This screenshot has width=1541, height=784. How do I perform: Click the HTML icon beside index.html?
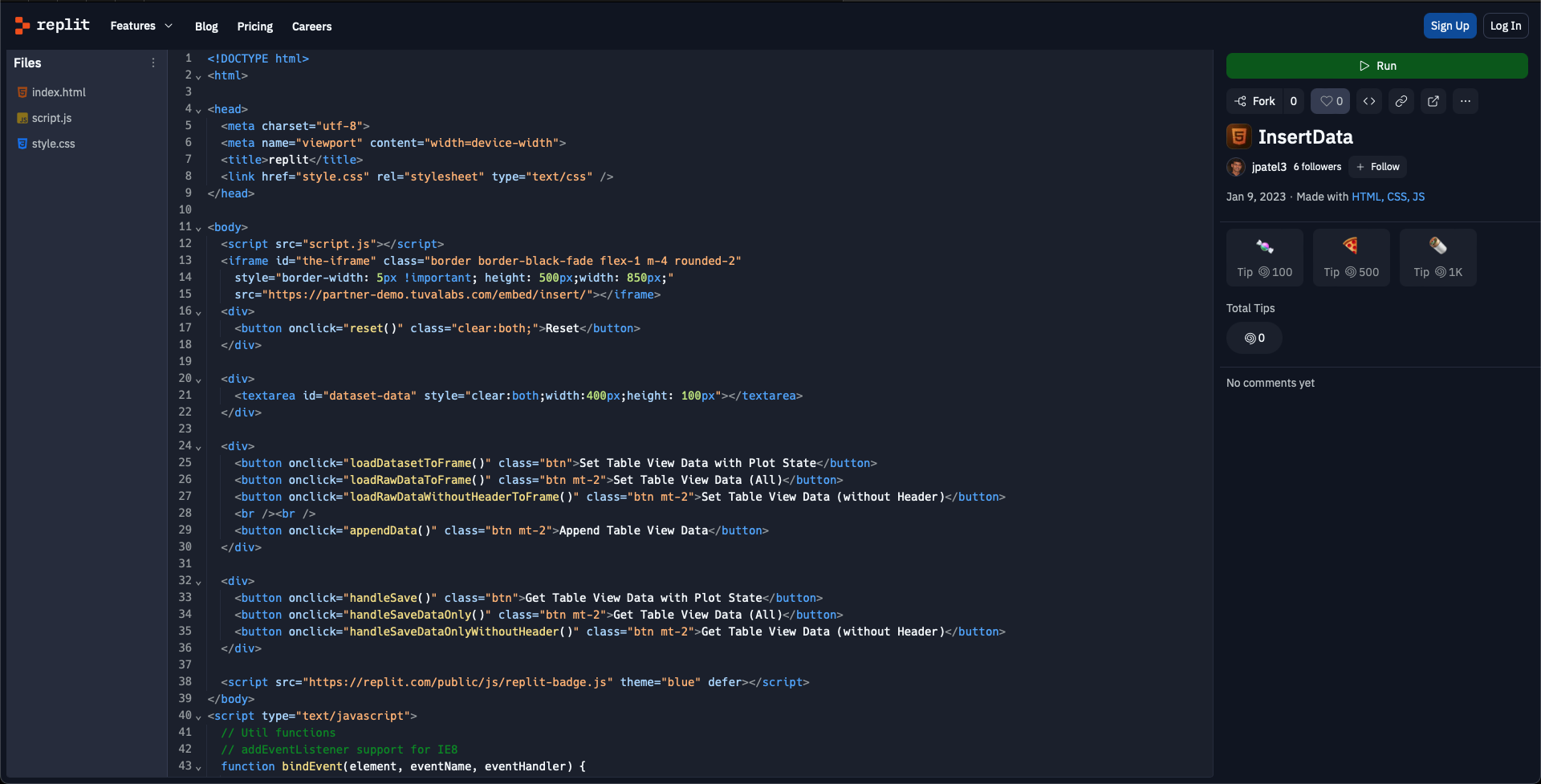(x=22, y=92)
